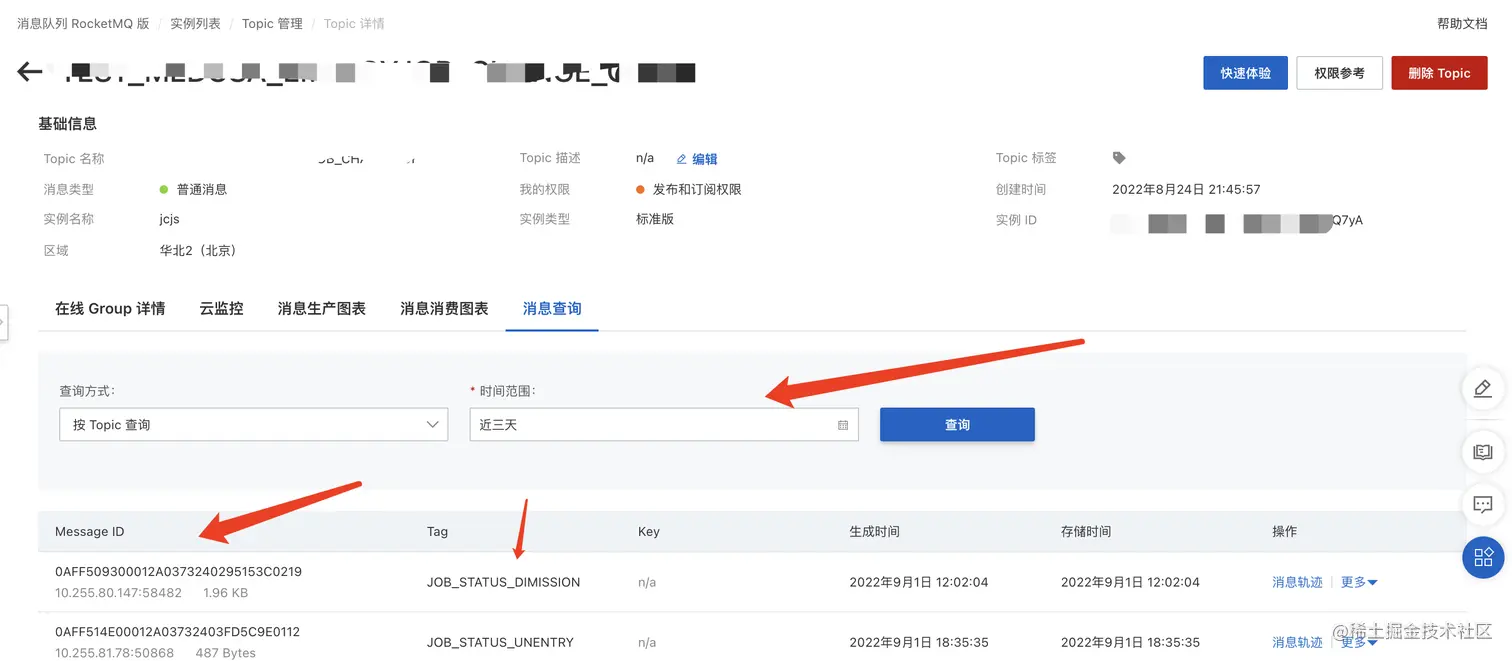The image size is (1512, 661).
Task: Click the pencil feedback icon on right sidebar
Action: coord(1483,390)
